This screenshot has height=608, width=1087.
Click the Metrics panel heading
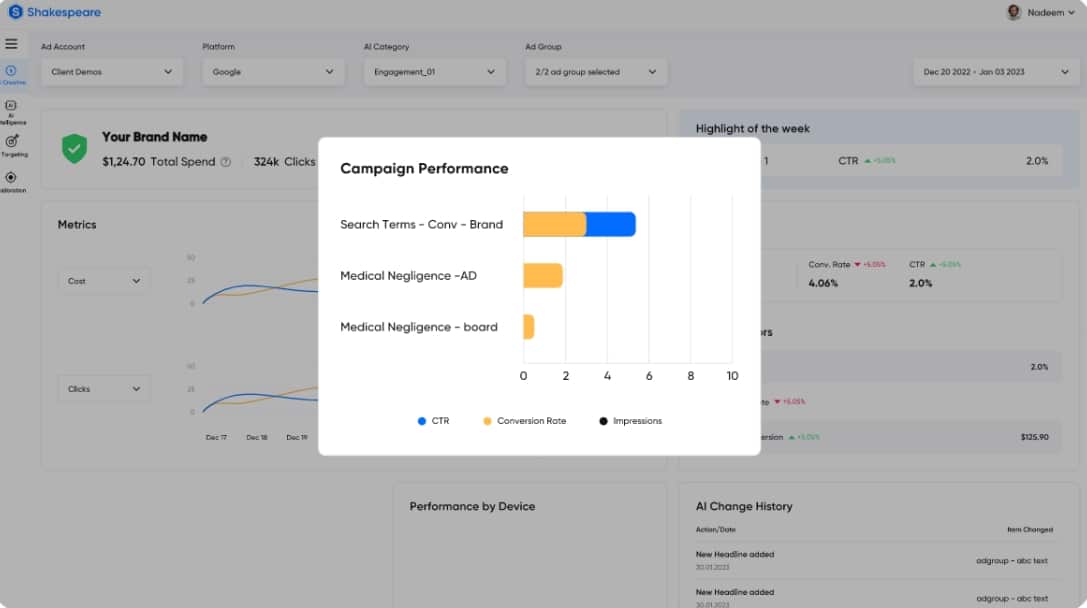pyautogui.click(x=77, y=225)
